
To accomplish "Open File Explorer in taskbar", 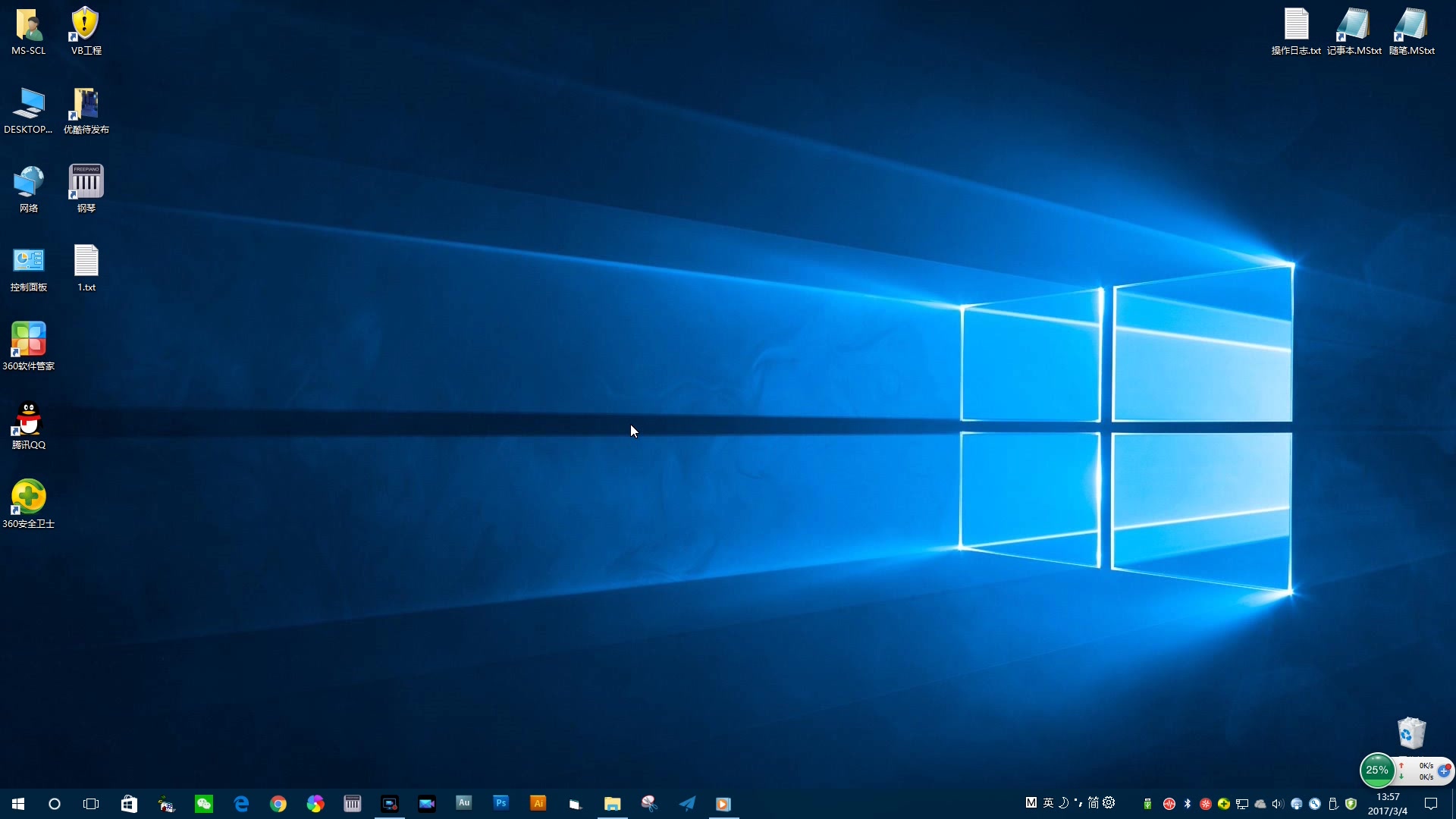I will (613, 804).
